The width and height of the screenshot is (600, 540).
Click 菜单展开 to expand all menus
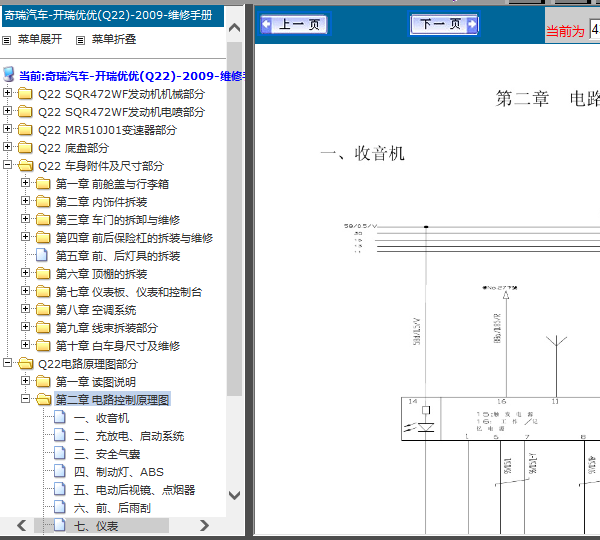coord(40,39)
